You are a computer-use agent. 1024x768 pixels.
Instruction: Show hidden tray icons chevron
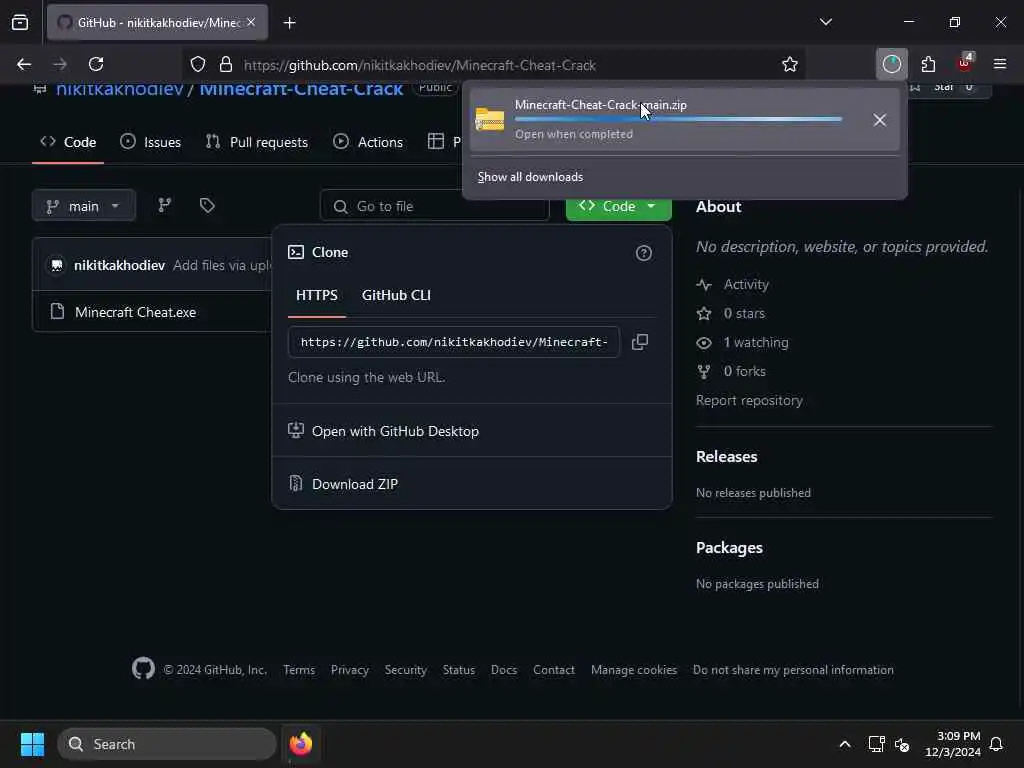844,744
